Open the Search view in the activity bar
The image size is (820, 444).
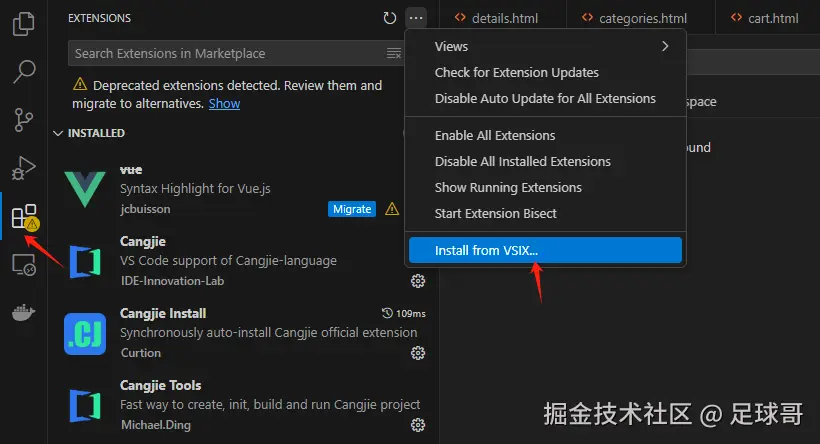[24, 72]
